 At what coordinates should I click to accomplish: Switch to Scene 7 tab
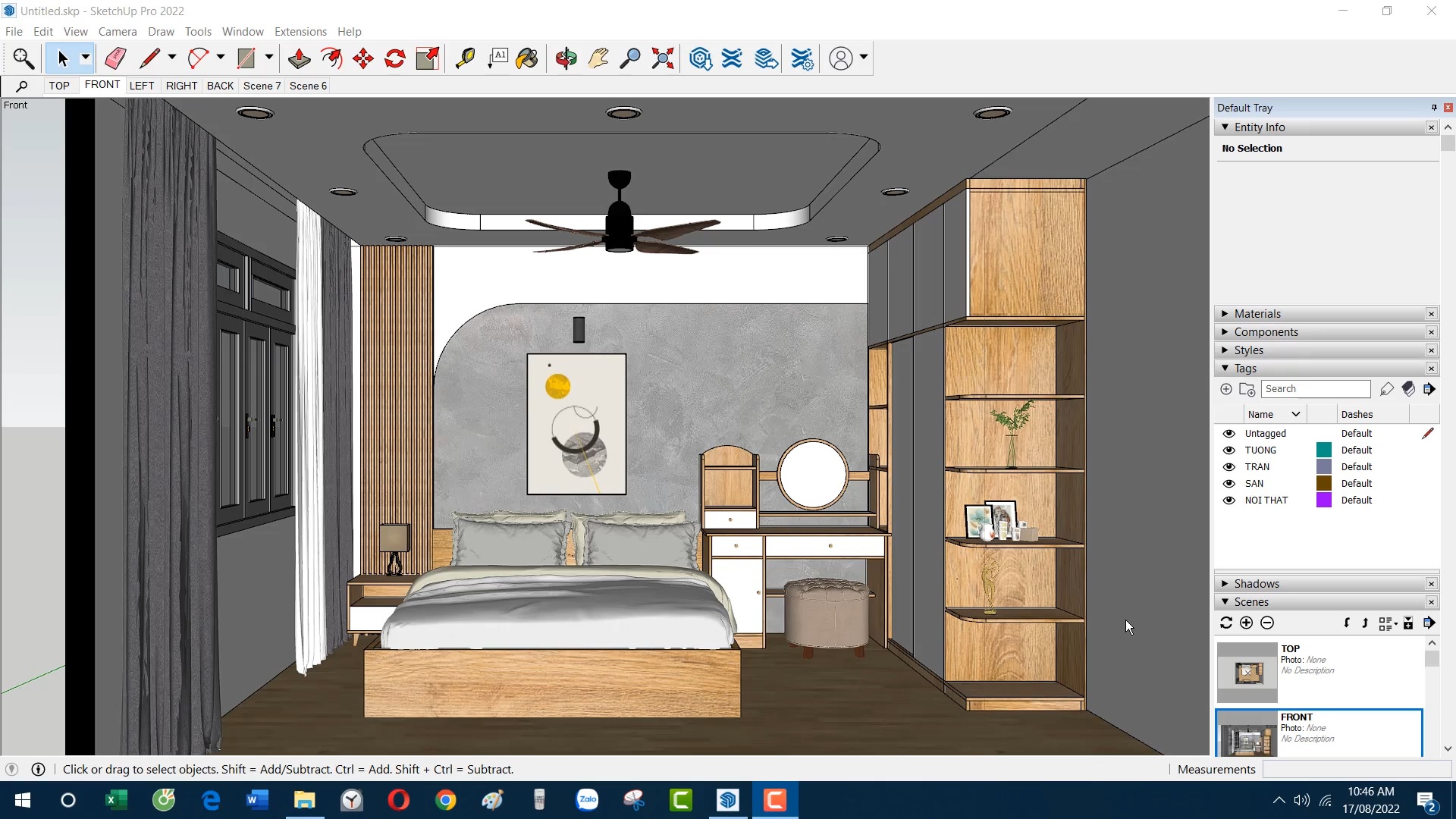tap(261, 86)
